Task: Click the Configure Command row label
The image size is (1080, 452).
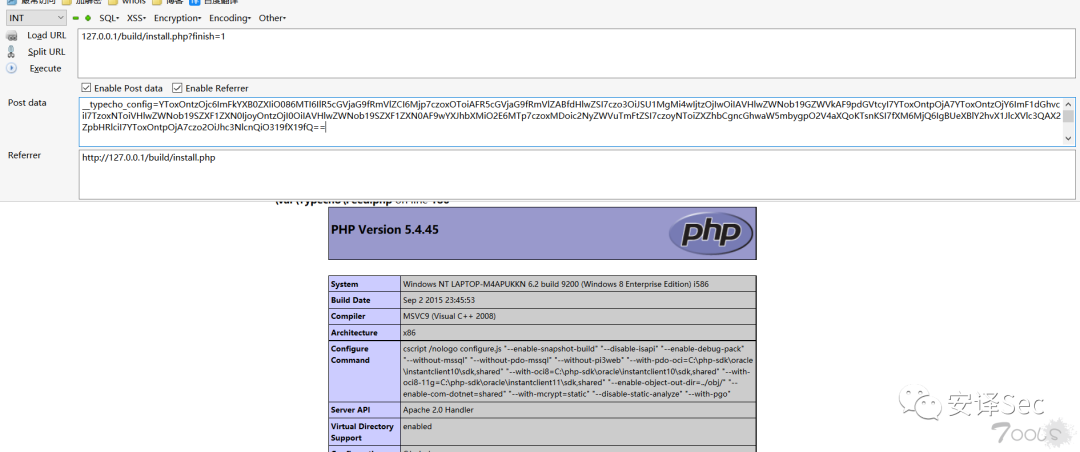Action: click(x=351, y=354)
